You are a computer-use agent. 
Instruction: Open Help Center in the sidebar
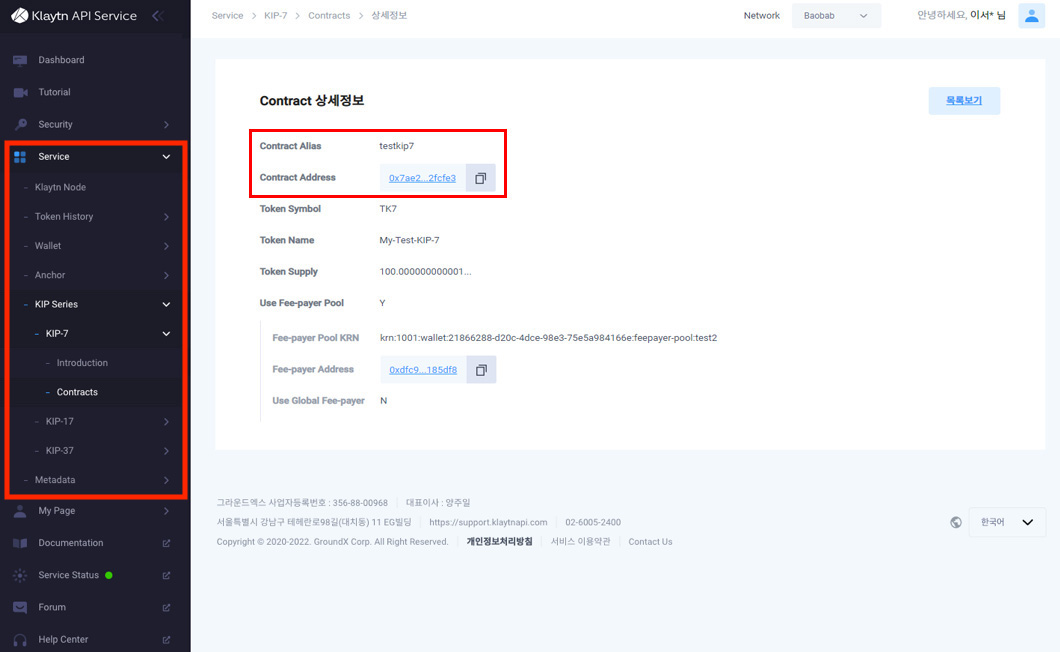pyautogui.click(x=64, y=639)
